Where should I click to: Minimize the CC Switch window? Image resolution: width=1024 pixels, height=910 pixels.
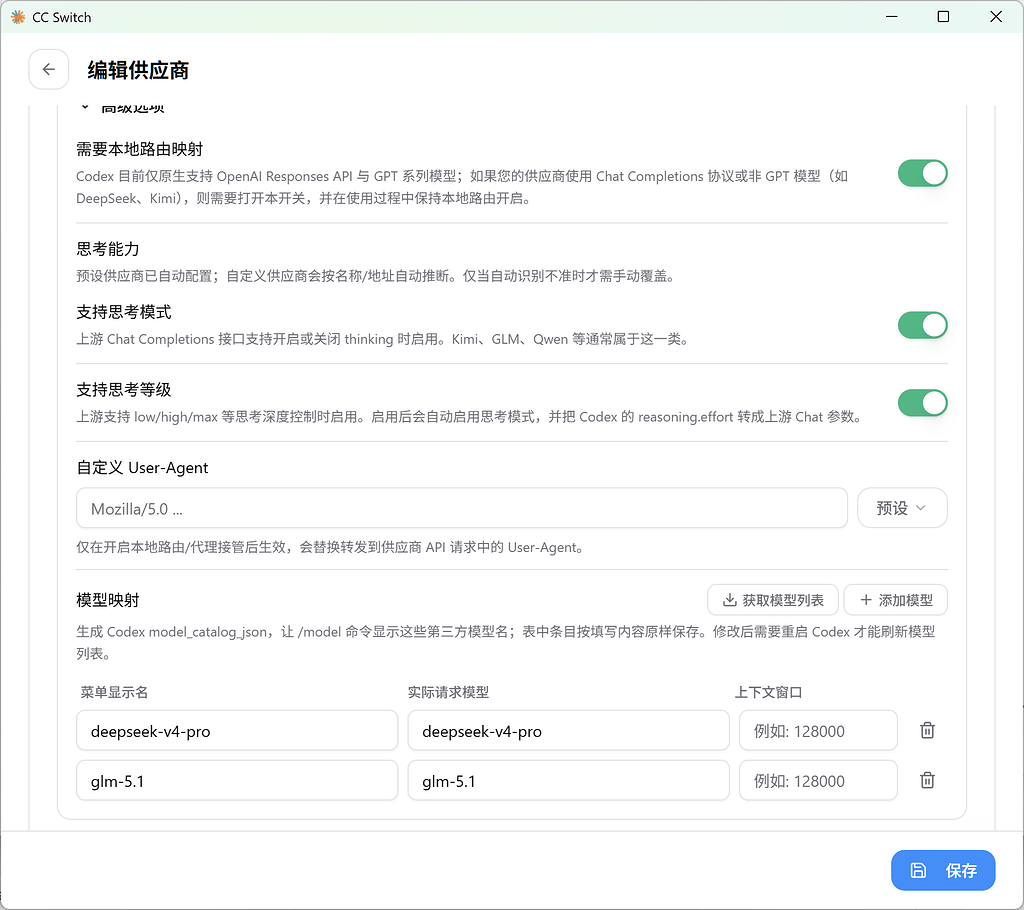point(891,17)
